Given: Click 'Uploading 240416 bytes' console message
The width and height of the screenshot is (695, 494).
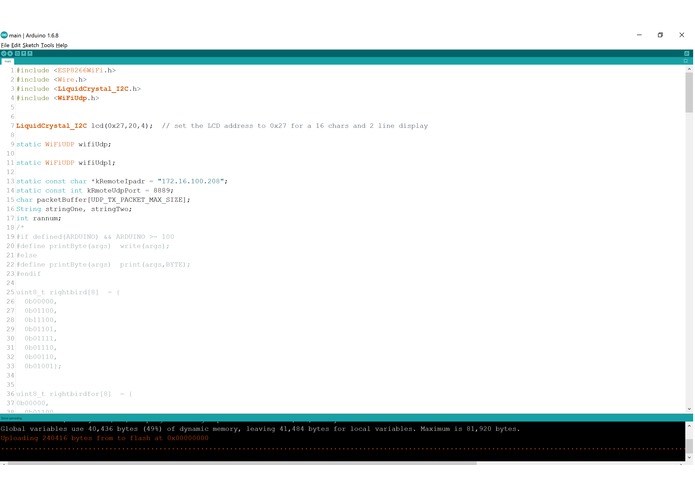Looking at the screenshot, I should (105, 438).
